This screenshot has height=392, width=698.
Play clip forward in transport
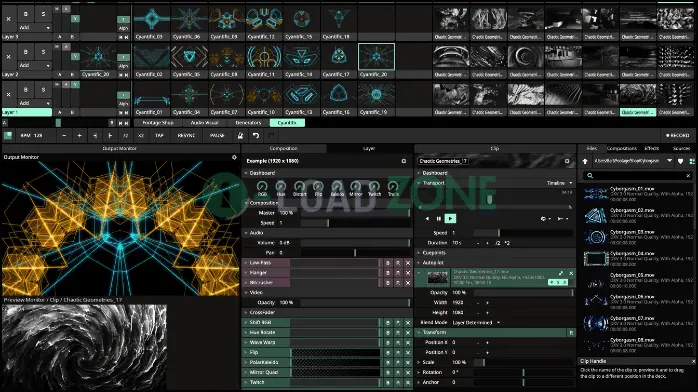pos(450,218)
